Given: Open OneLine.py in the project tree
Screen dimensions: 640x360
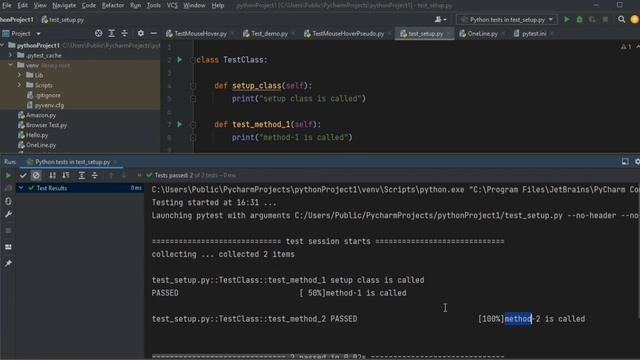Looking at the screenshot, I should tap(37, 145).
